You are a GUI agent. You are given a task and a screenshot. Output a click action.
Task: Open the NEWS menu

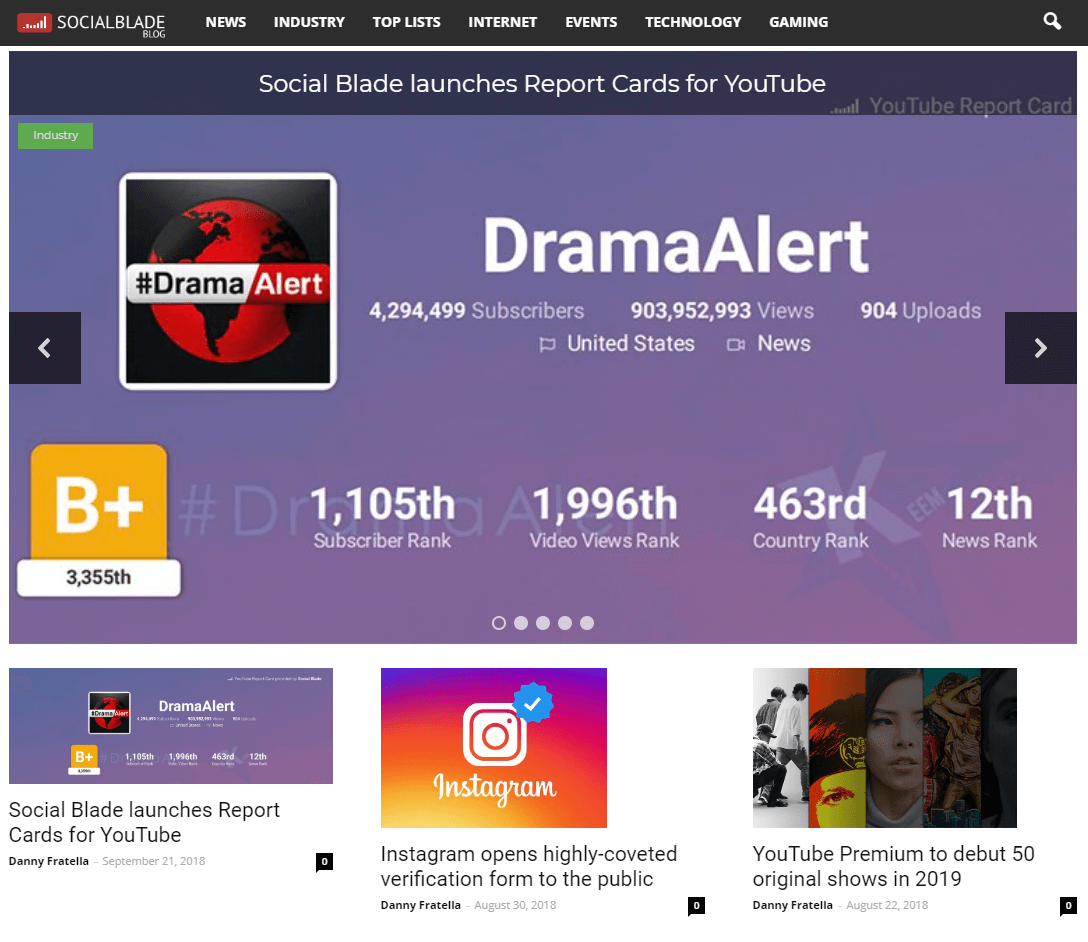pyautogui.click(x=225, y=22)
